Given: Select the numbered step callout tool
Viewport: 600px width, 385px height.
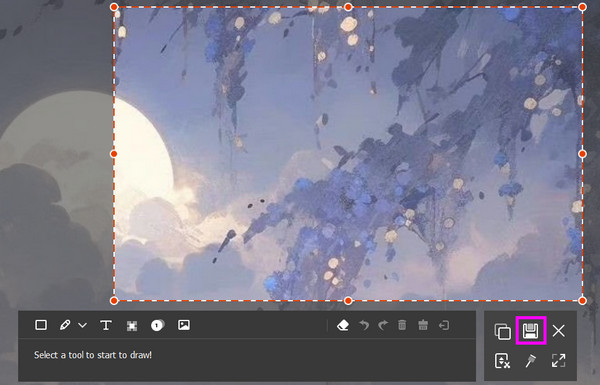Looking at the screenshot, I should point(157,325).
